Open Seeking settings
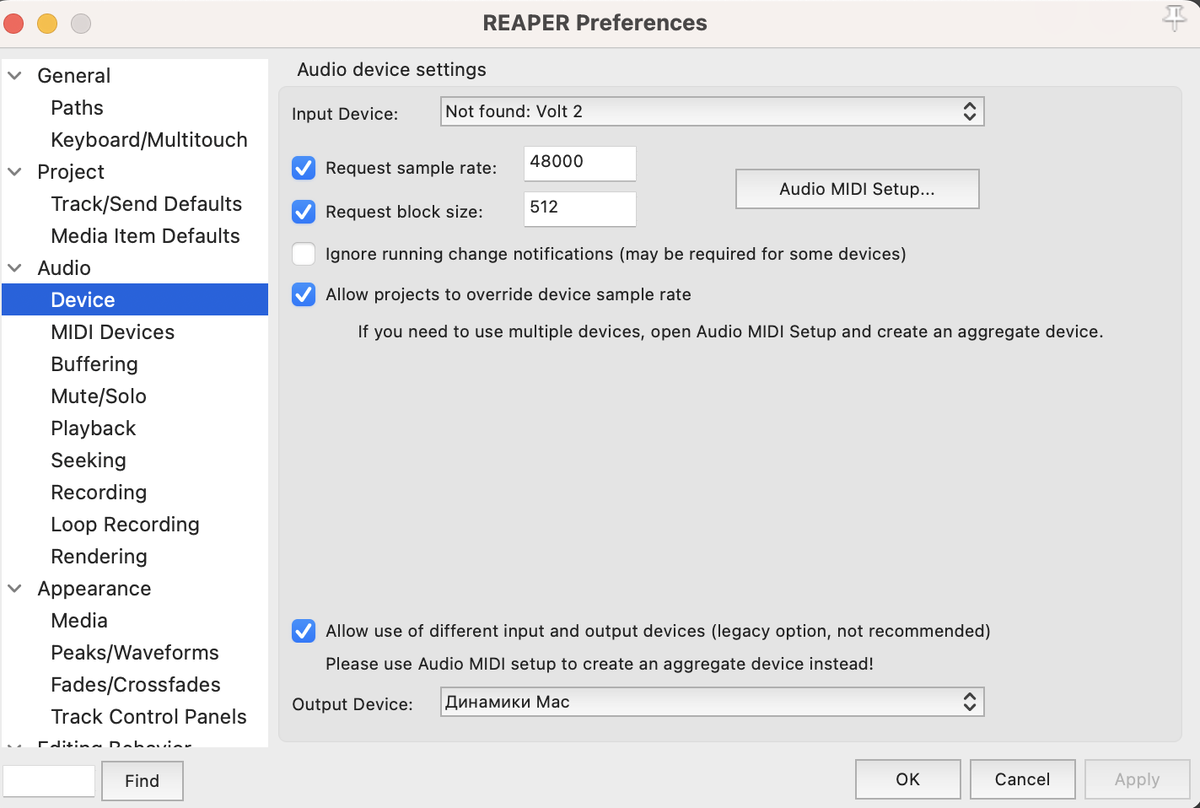 [x=88, y=460]
